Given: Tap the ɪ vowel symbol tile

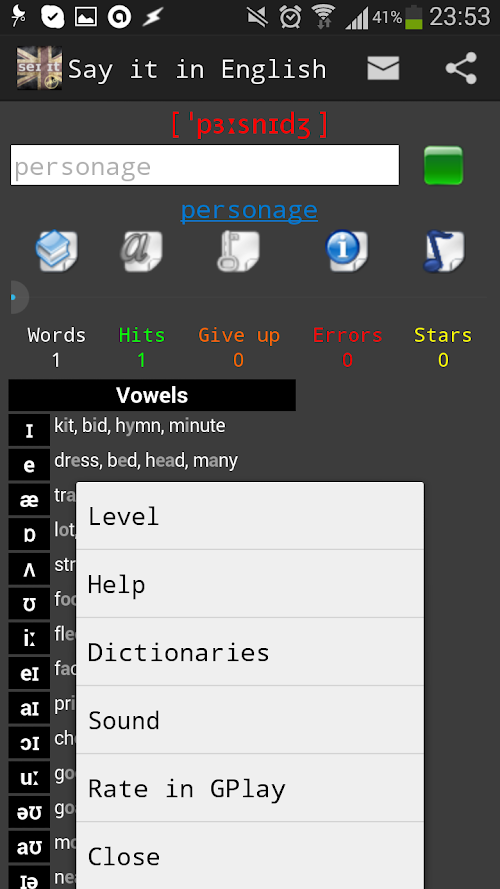Looking at the screenshot, I should click(29, 430).
